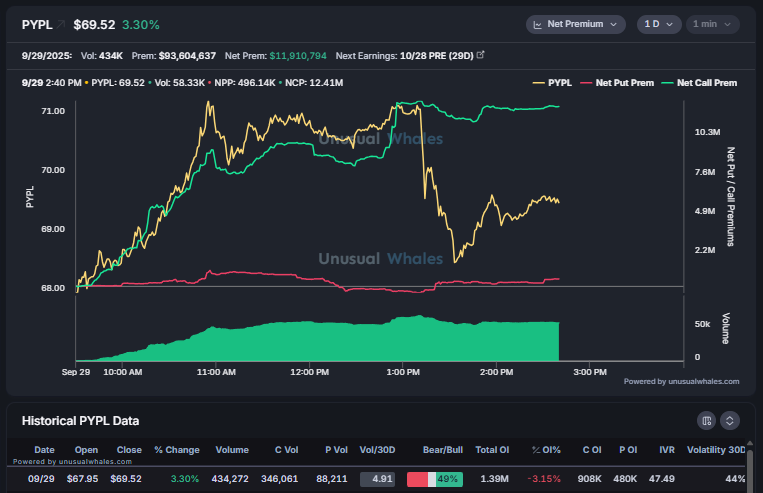Open the 1 min interval dropdown
The height and width of the screenshot is (493, 763).
(x=714, y=24)
